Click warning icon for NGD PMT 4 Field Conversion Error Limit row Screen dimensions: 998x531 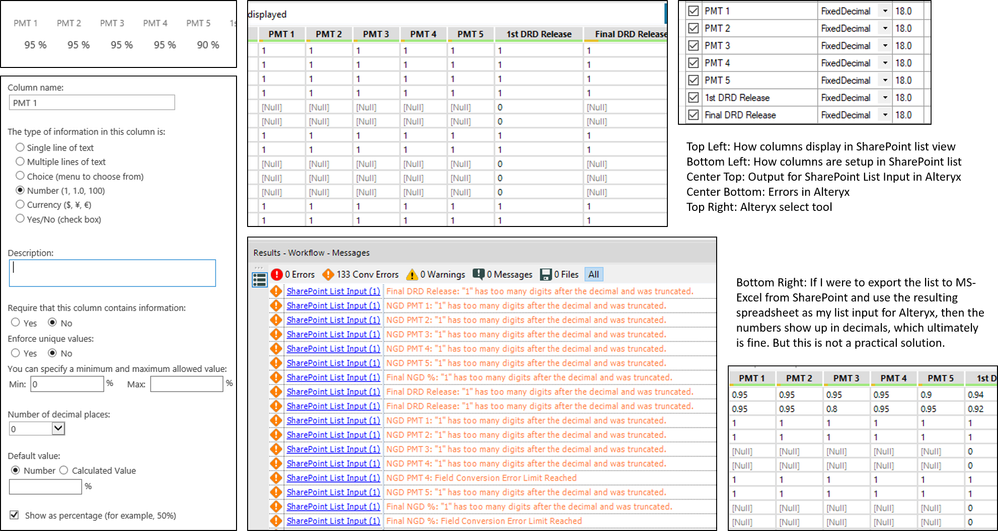276,478
